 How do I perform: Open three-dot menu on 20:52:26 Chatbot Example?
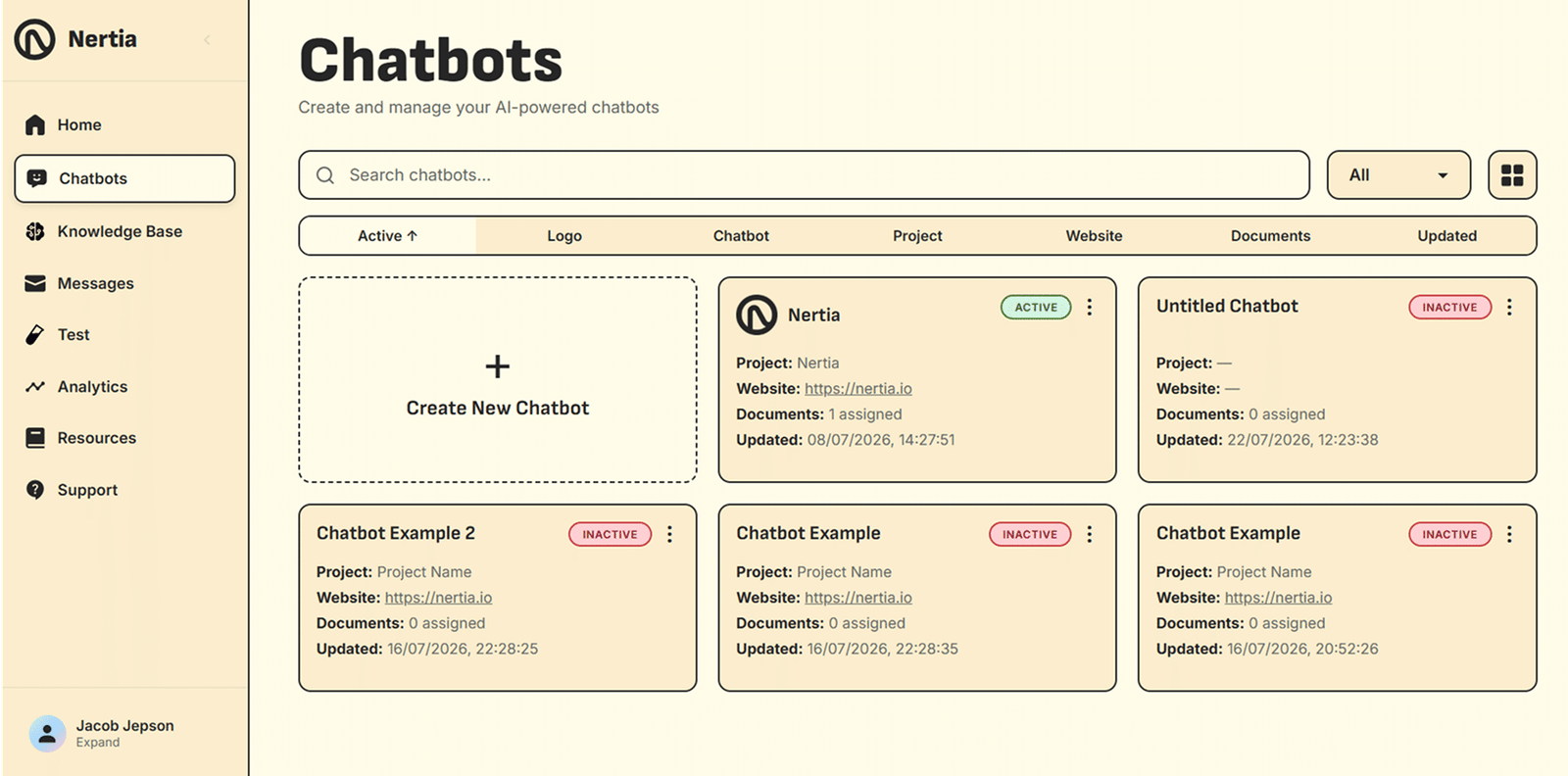(x=1509, y=535)
